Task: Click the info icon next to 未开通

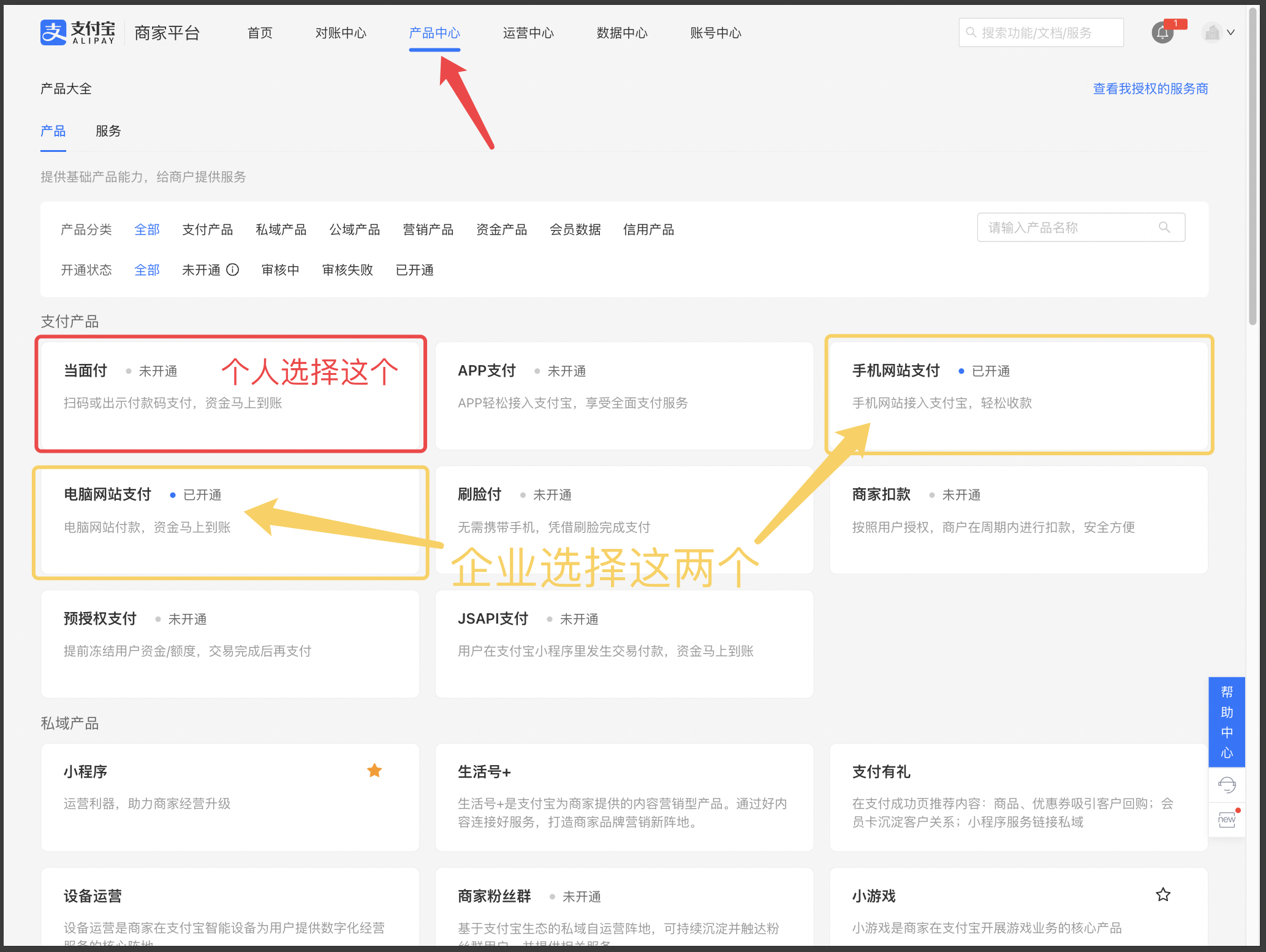Action: click(x=233, y=270)
